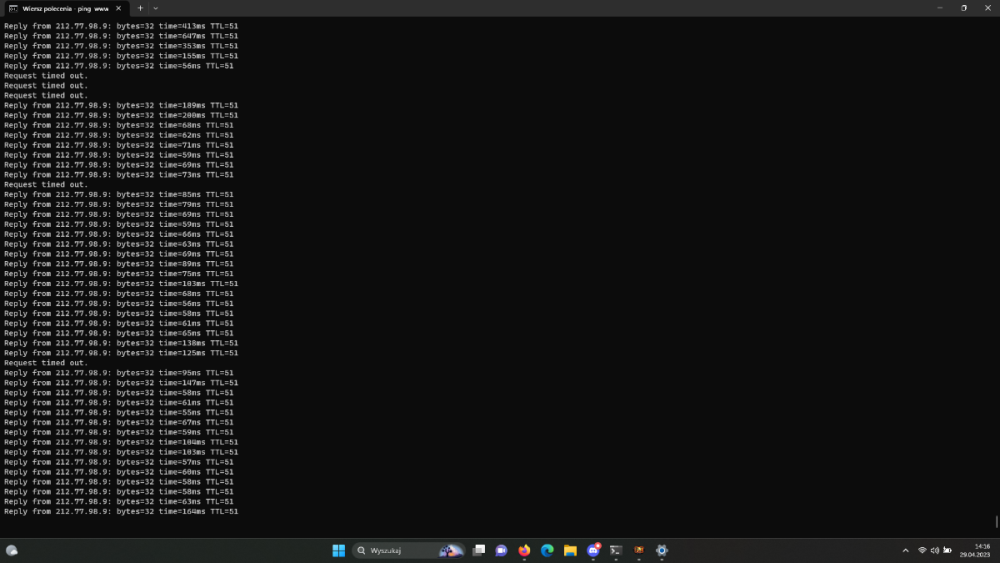Open Wi-Fi network quick settings
Screen dimensions: 1000x563
(x=922, y=550)
